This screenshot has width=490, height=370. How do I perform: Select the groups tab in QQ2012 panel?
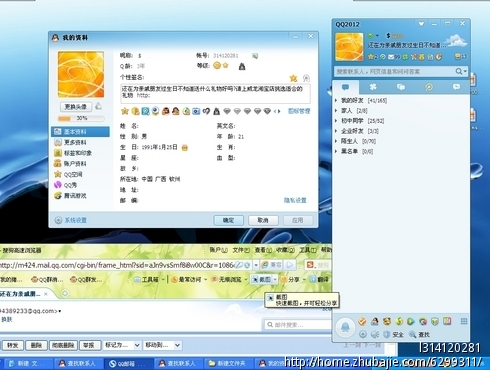click(401, 87)
